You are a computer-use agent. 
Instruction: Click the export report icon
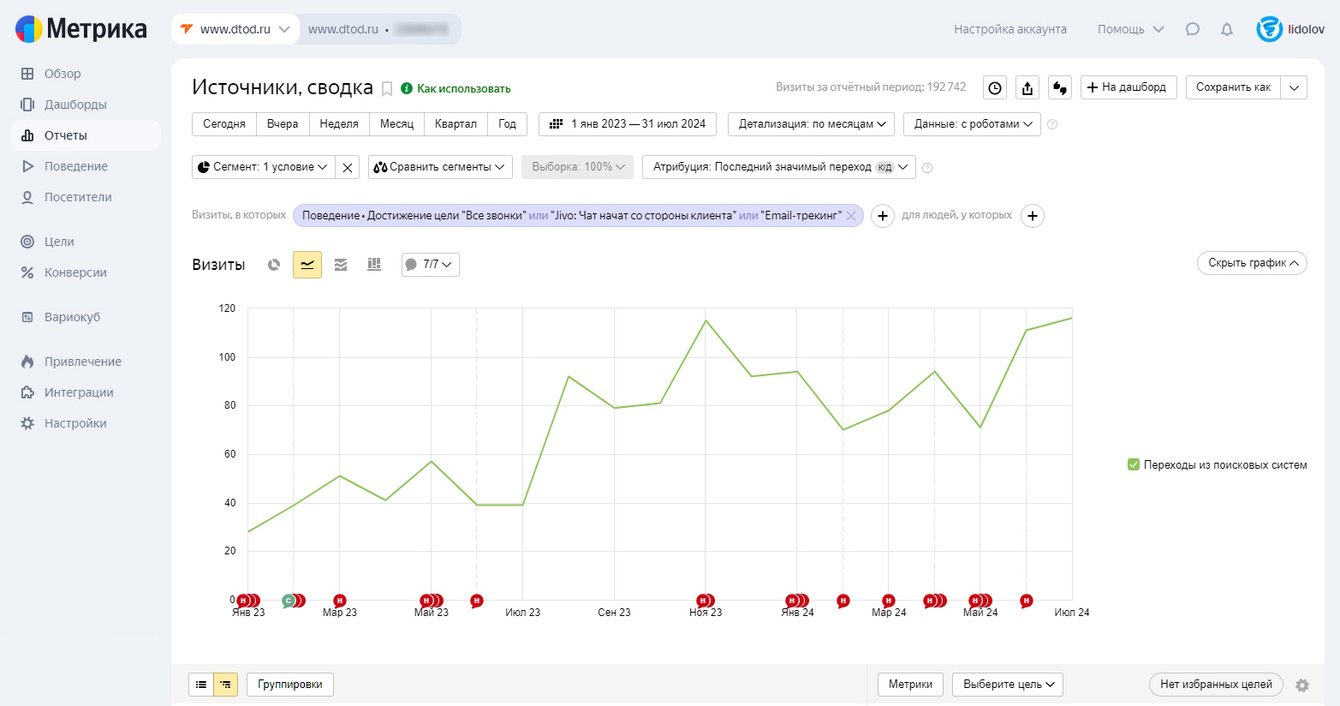(1027, 88)
